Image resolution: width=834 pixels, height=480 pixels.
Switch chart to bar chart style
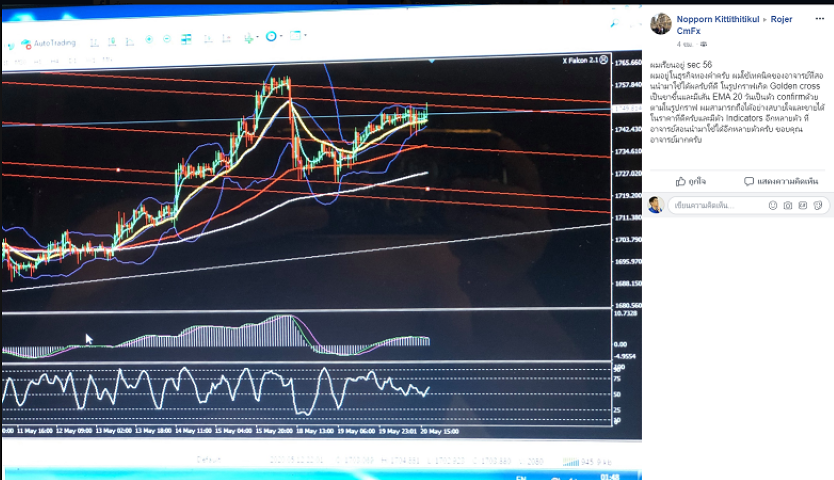pos(94,42)
